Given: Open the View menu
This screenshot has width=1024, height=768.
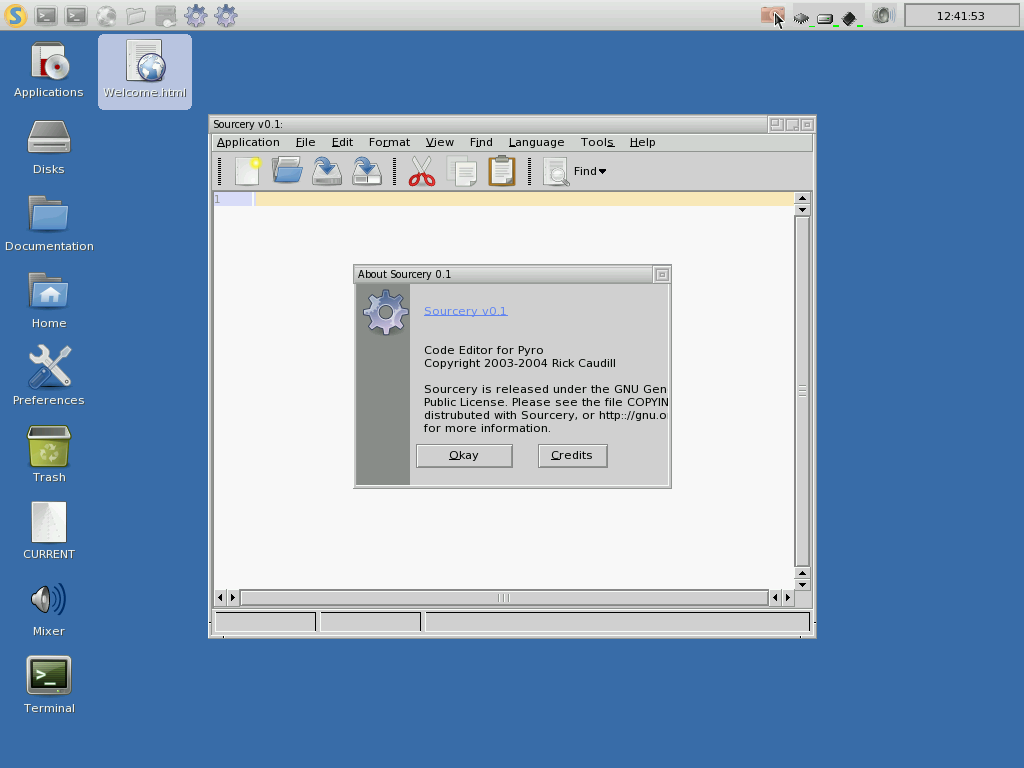Looking at the screenshot, I should coord(440,142).
